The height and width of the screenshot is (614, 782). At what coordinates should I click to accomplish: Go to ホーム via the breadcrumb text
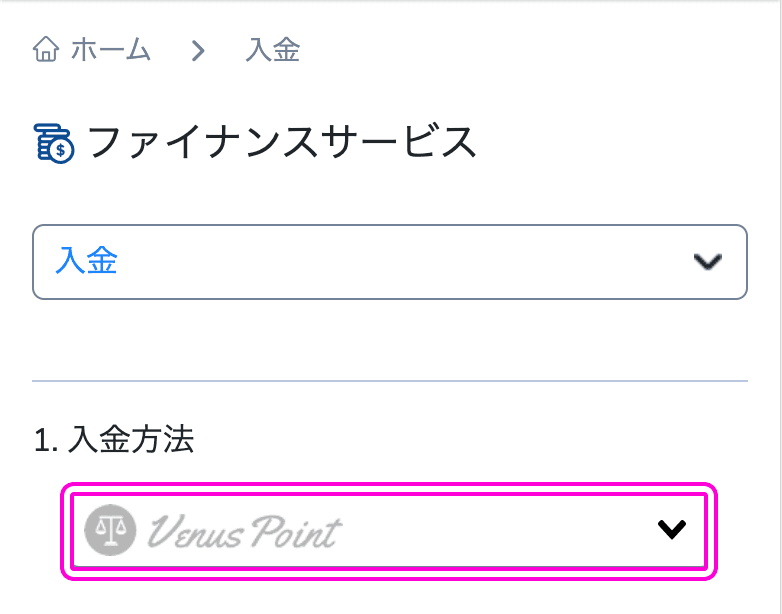point(110,50)
